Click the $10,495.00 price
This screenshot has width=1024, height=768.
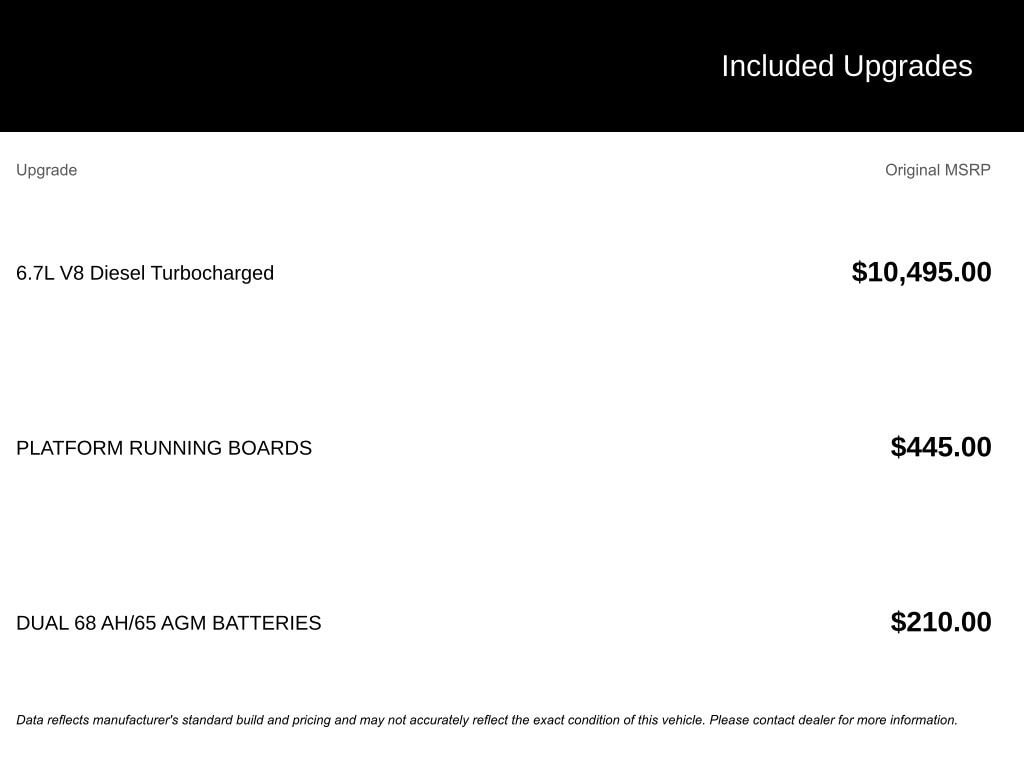click(921, 272)
